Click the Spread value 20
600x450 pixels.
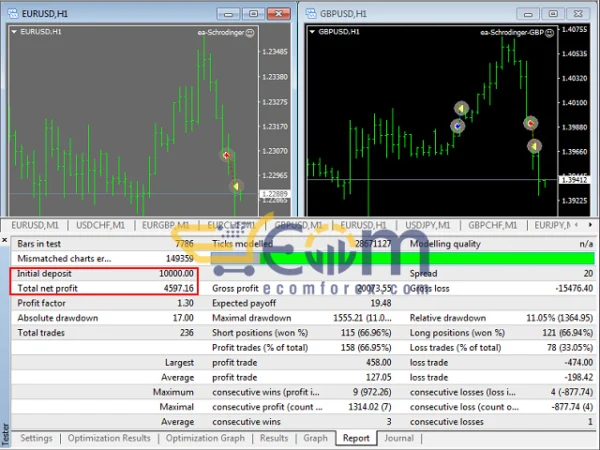pyautogui.click(x=589, y=274)
